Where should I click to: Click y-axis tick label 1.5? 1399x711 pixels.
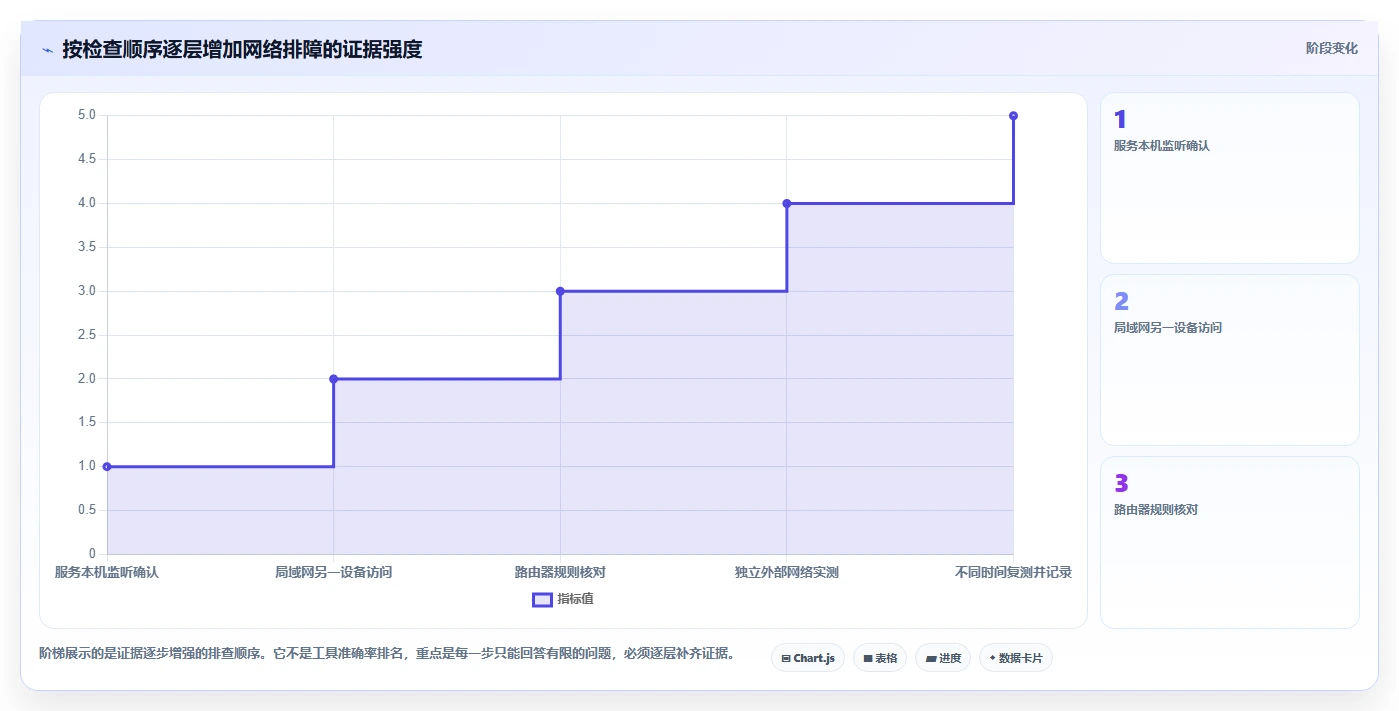click(x=87, y=422)
